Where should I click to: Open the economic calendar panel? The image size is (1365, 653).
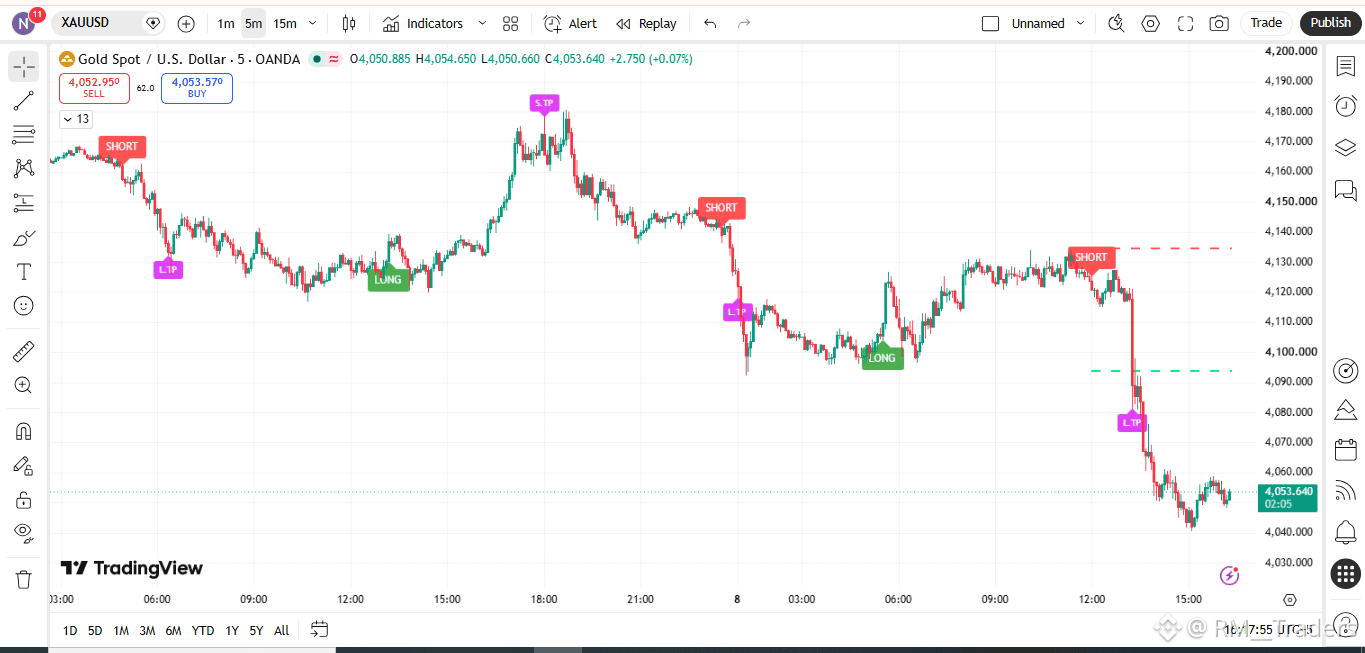[1345, 449]
